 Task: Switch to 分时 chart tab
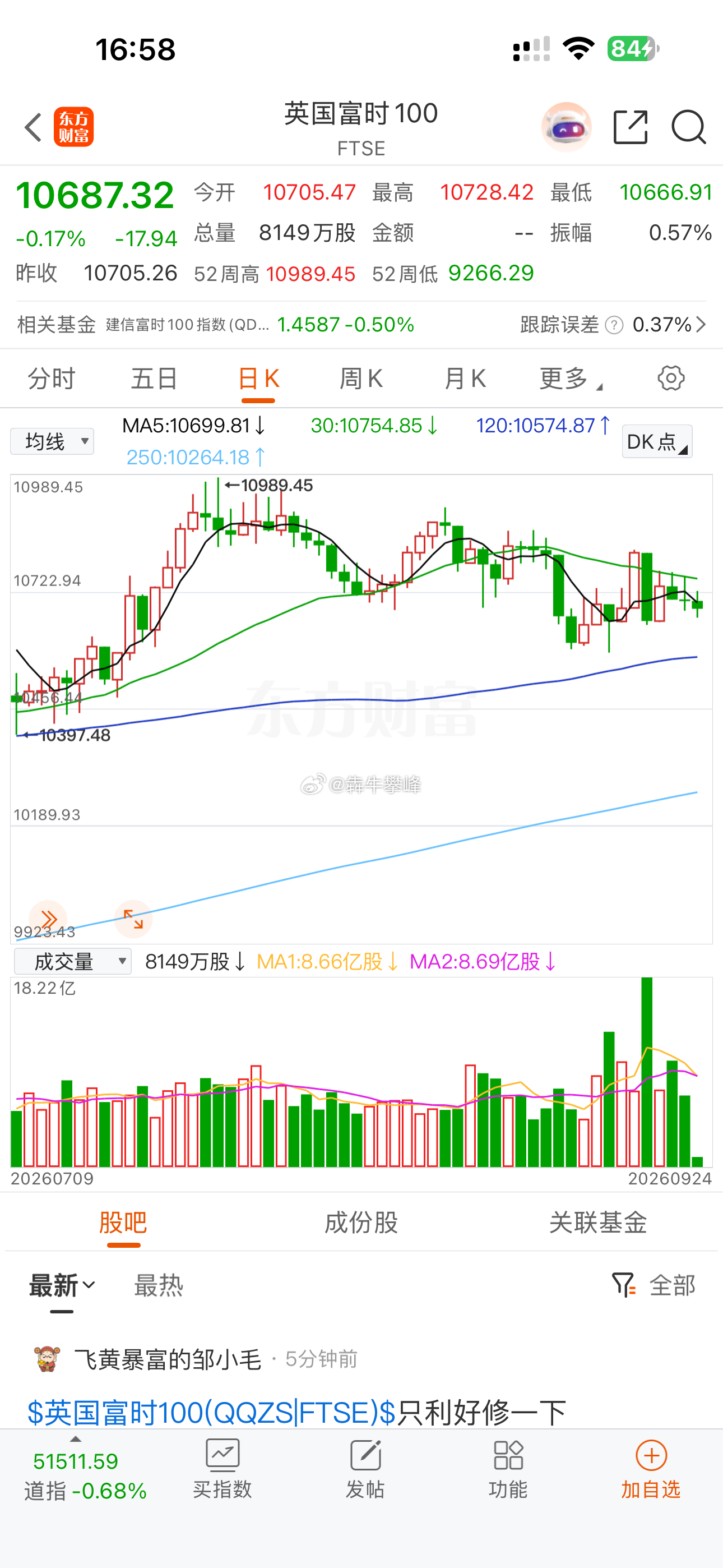(x=51, y=379)
